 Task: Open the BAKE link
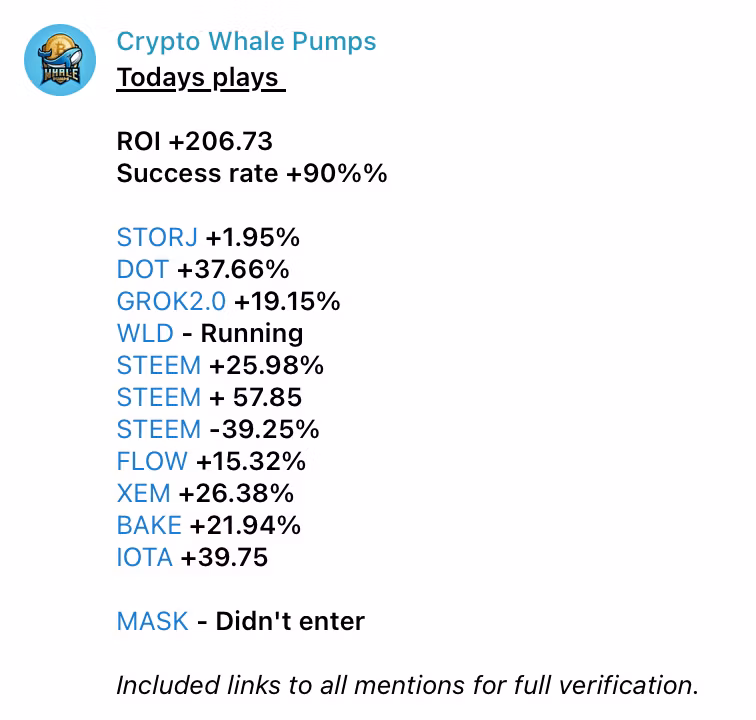pos(149,525)
